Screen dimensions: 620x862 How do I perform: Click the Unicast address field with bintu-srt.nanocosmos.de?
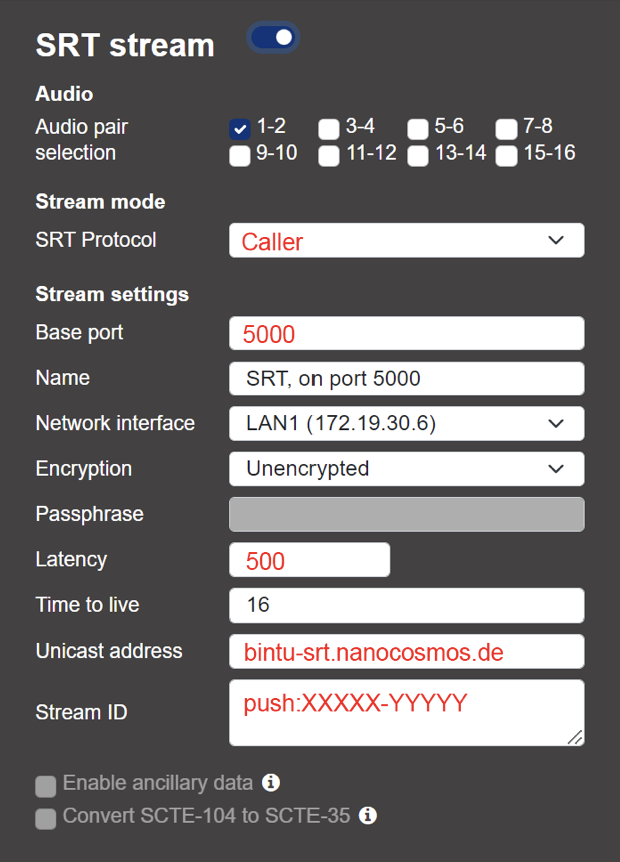coord(405,651)
